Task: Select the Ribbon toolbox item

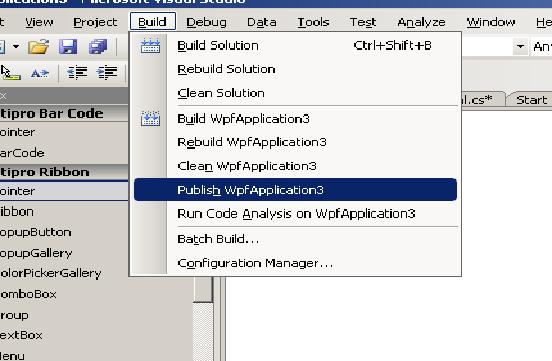Action: 64,212
